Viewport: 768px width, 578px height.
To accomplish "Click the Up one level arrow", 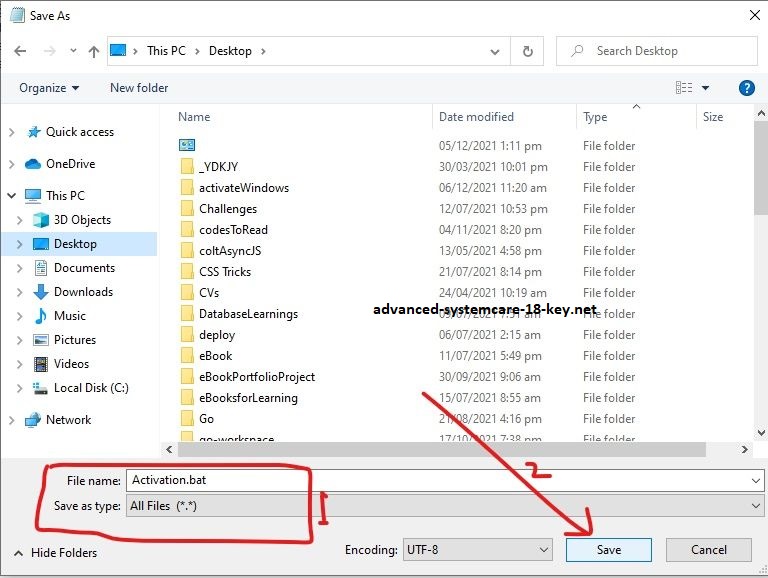I will 94,51.
